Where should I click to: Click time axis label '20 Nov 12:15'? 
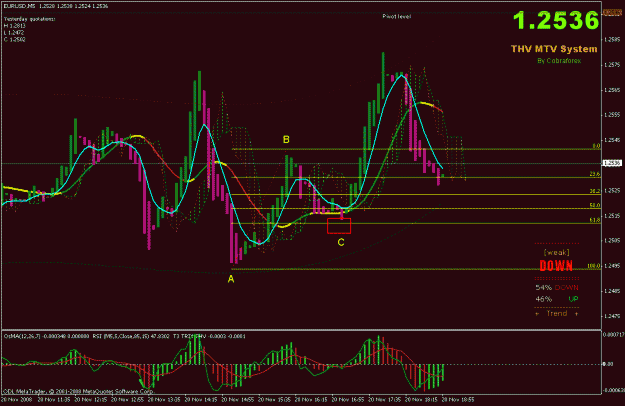point(90,399)
